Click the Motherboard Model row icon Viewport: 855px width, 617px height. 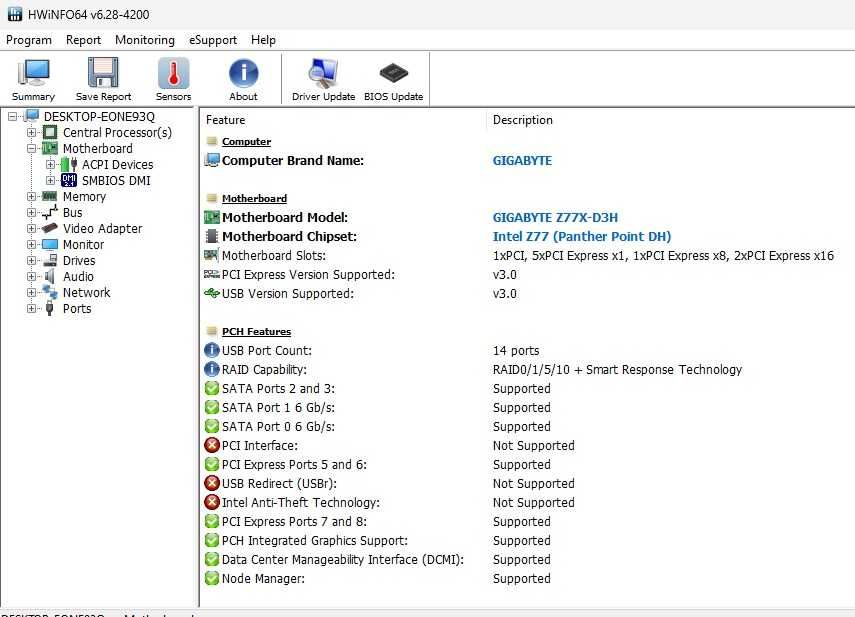212,217
